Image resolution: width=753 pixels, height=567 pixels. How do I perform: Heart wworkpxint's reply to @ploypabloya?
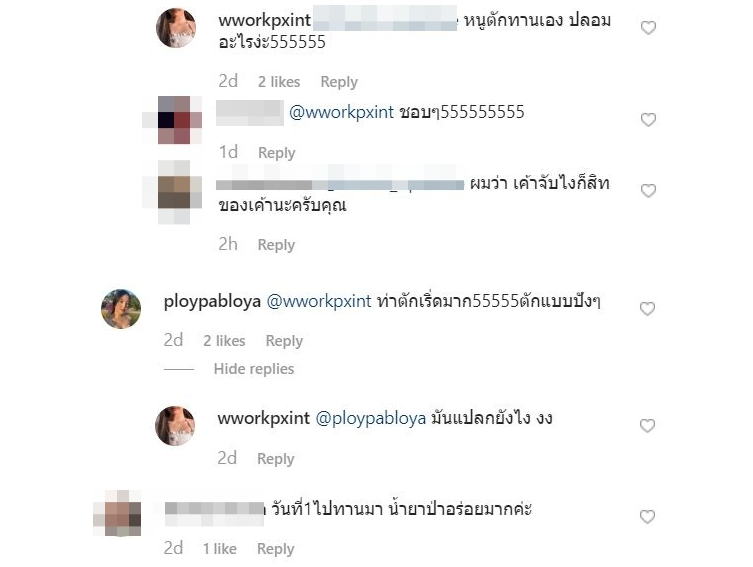click(647, 425)
